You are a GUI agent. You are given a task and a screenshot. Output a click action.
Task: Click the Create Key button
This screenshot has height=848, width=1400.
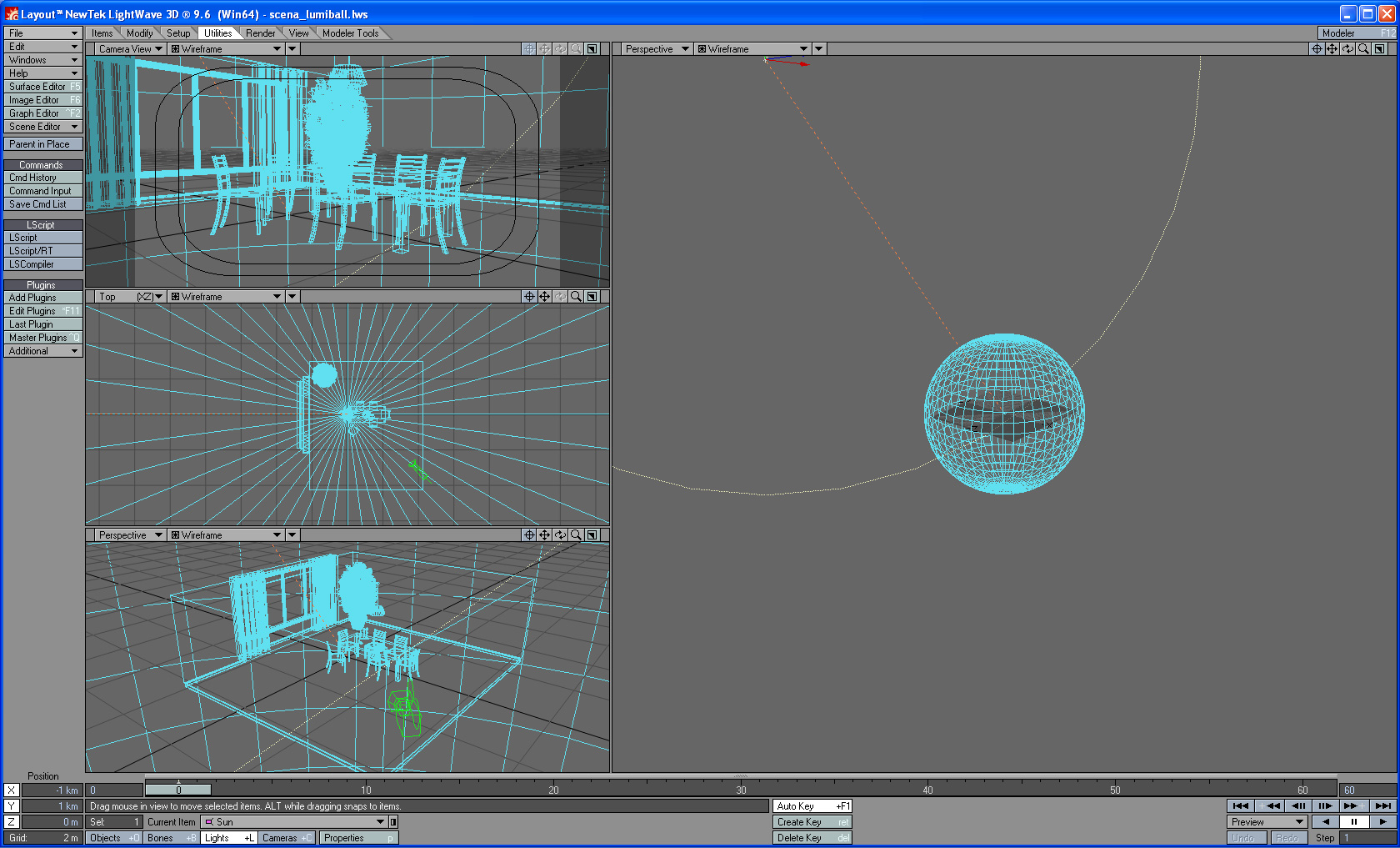coord(812,822)
